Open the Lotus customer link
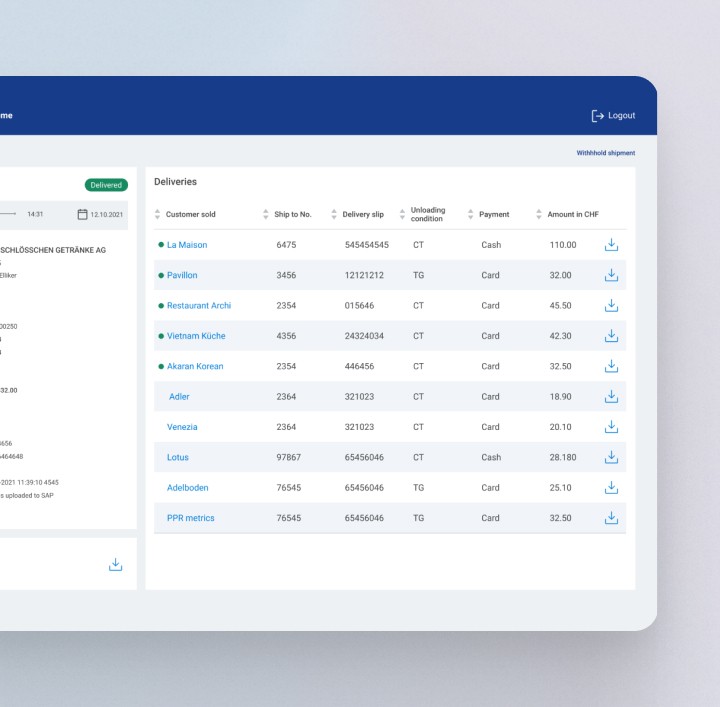720x707 pixels. click(x=178, y=457)
